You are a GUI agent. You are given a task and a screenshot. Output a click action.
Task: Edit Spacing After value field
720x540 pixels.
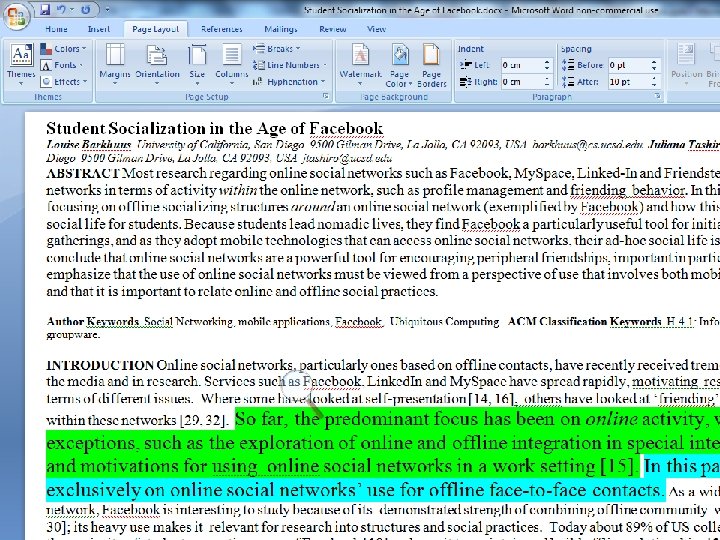629,82
